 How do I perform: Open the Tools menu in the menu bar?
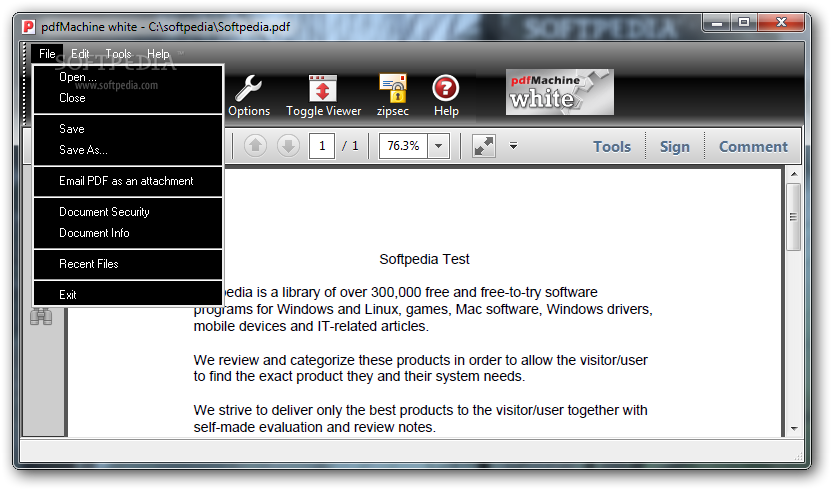[118, 54]
